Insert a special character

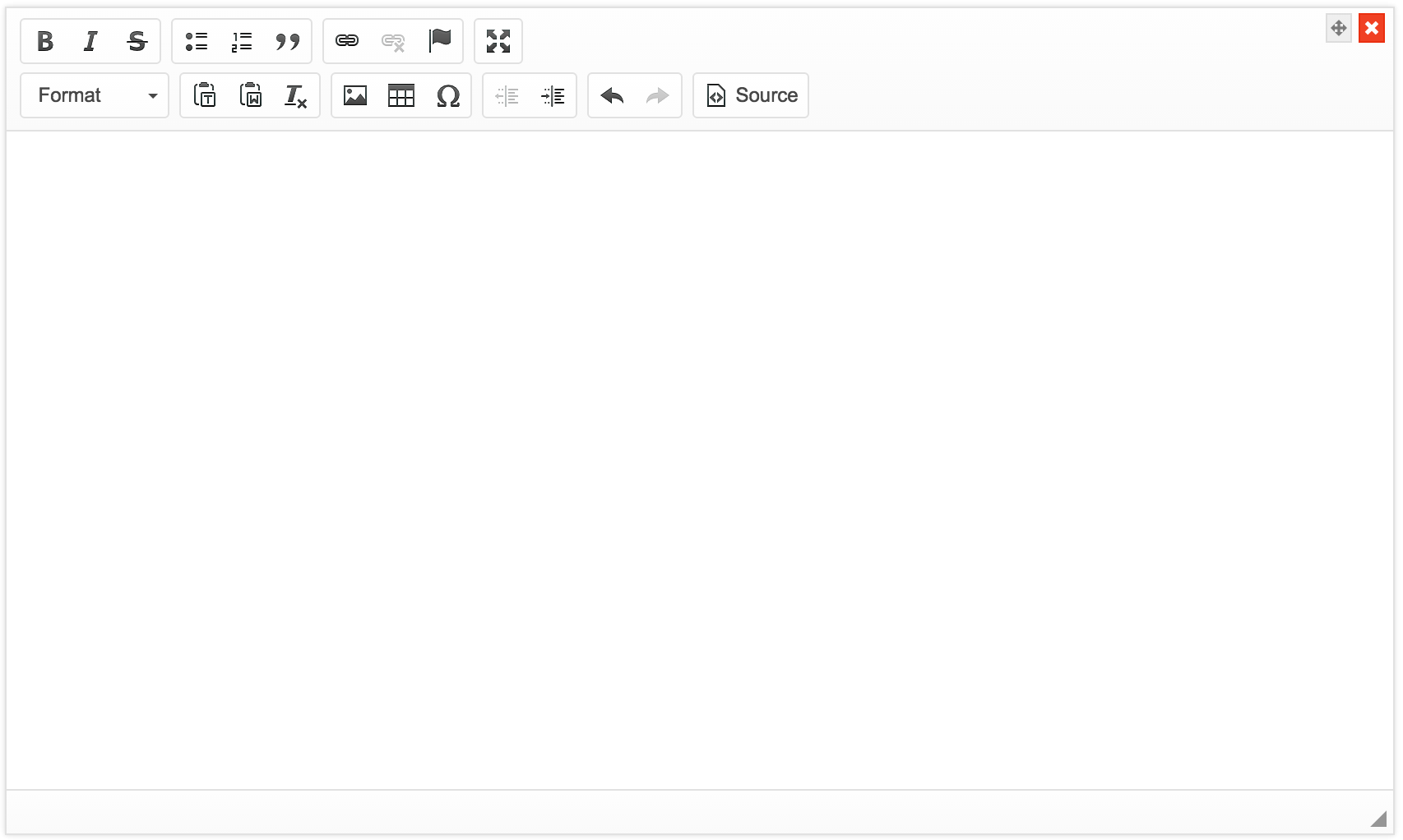pyautogui.click(x=448, y=95)
